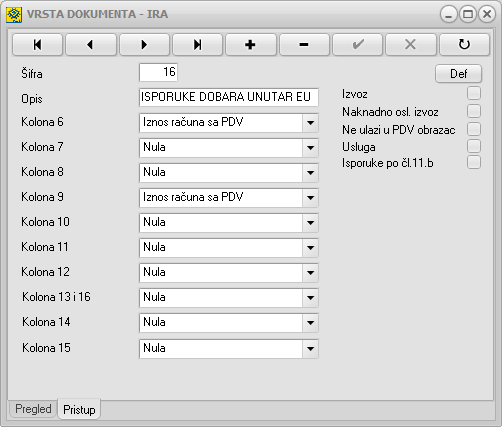
Task: Go to next record arrow
Action: (x=144, y=44)
